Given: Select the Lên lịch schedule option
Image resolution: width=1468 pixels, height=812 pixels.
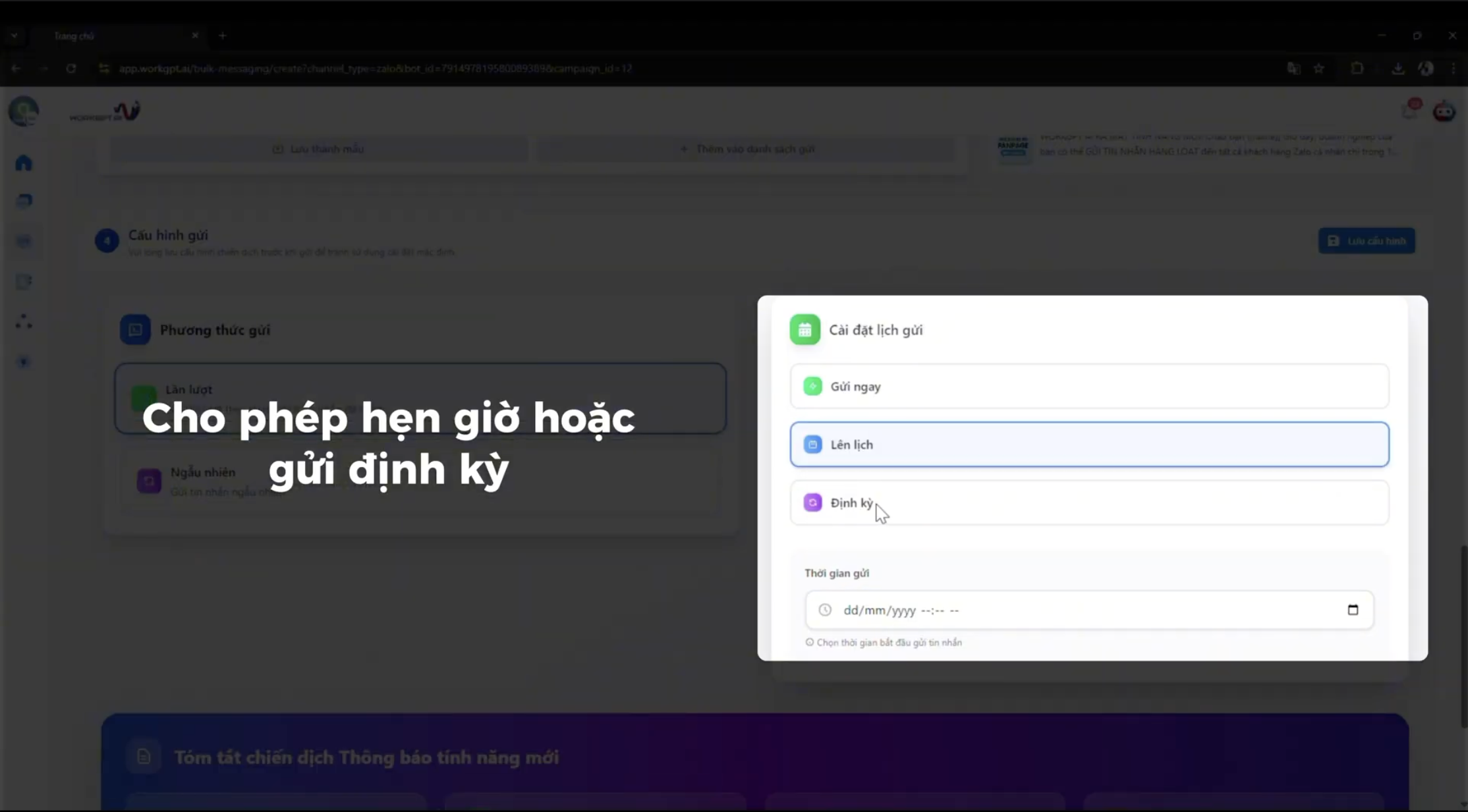Looking at the screenshot, I should [x=1089, y=445].
